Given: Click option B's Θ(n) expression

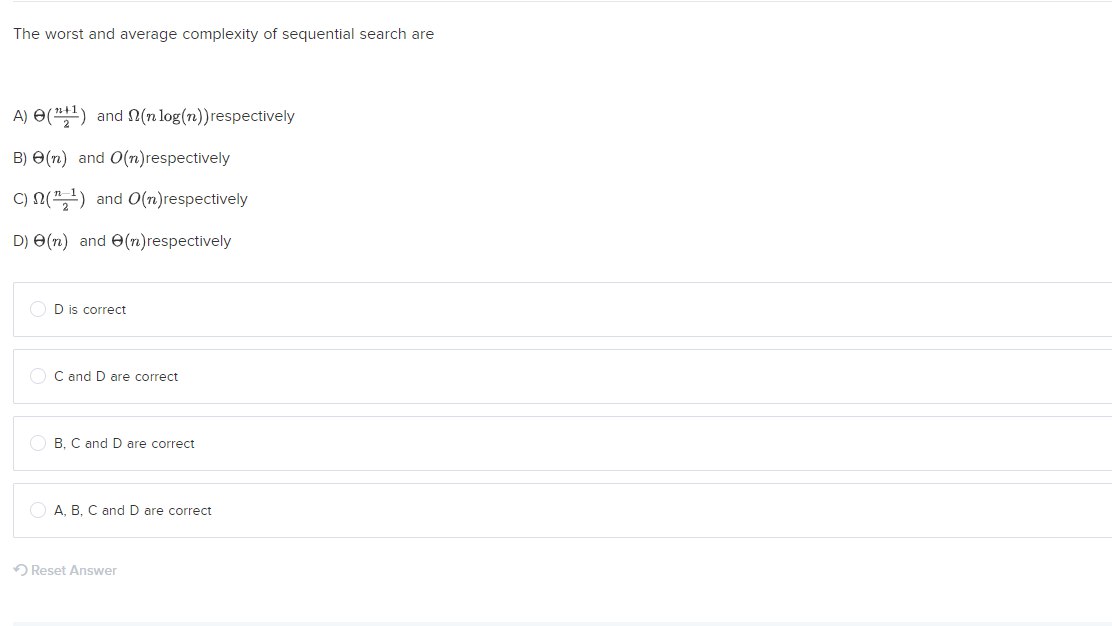Looking at the screenshot, I should click(x=50, y=158).
